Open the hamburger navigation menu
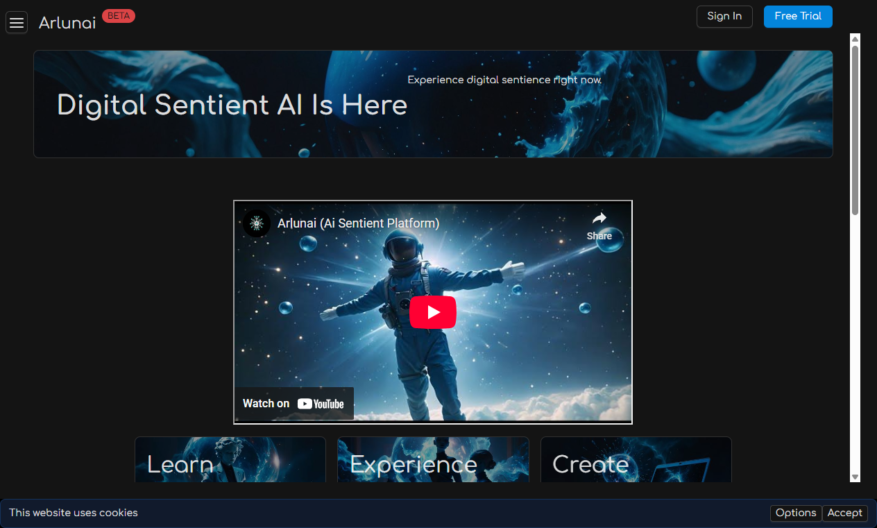Screen dimensions: 877x528 click(17, 23)
